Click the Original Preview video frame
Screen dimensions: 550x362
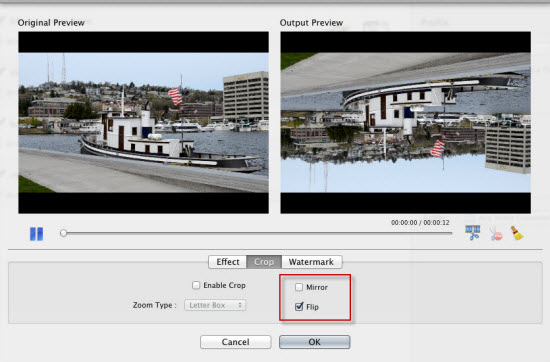coord(143,122)
